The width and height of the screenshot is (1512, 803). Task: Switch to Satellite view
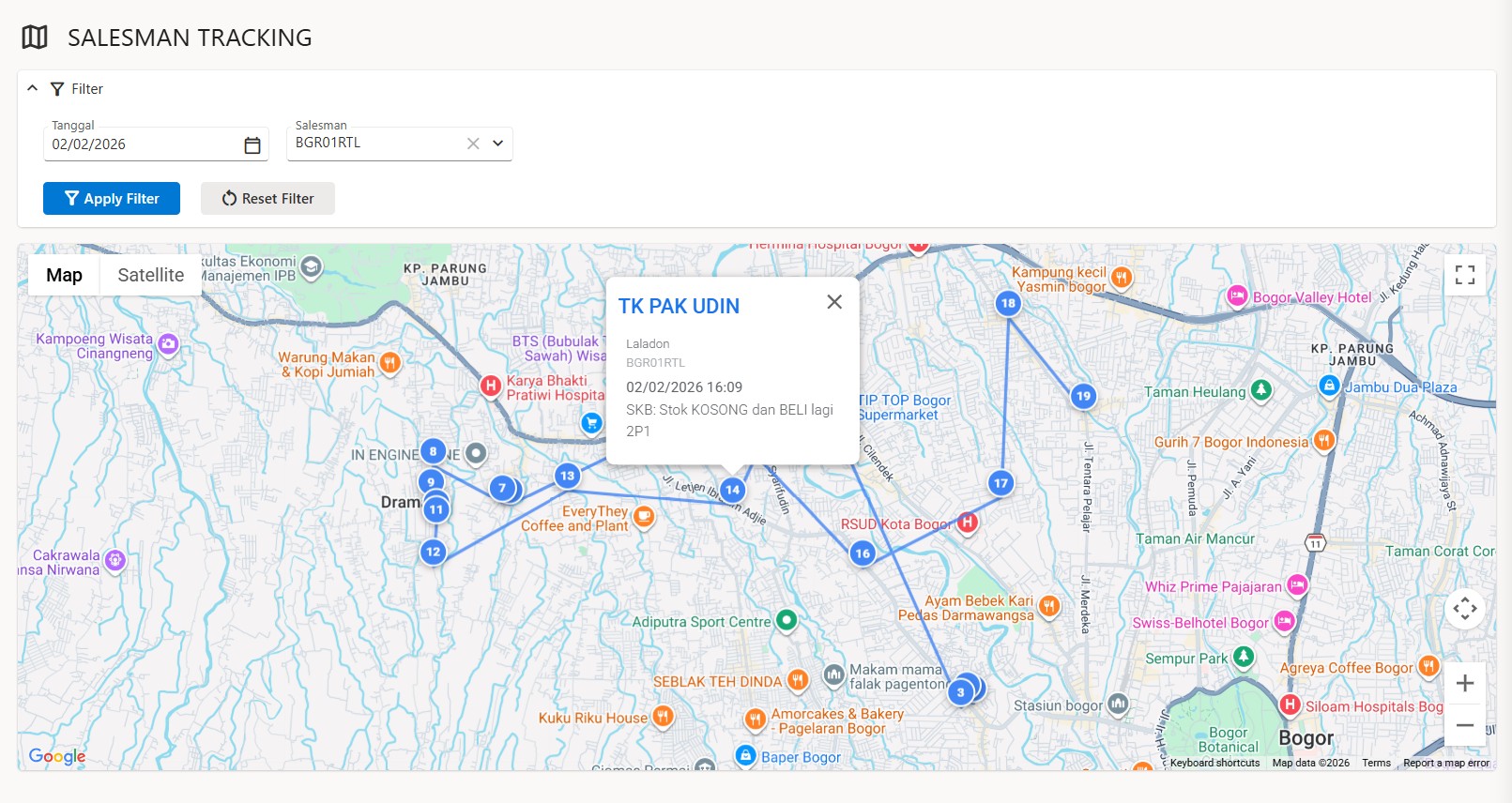pyautogui.click(x=151, y=275)
